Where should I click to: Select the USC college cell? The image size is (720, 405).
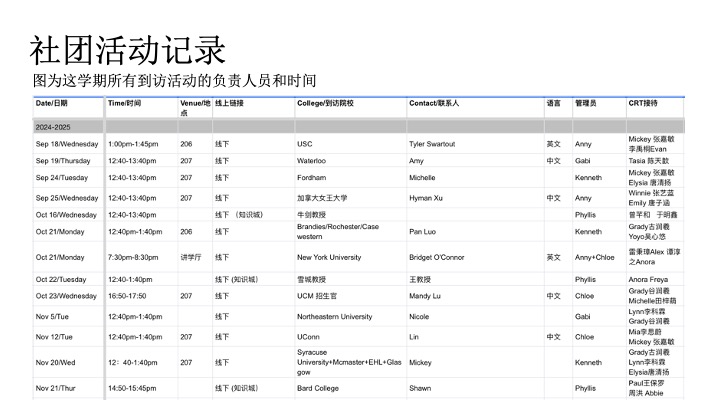305,144
